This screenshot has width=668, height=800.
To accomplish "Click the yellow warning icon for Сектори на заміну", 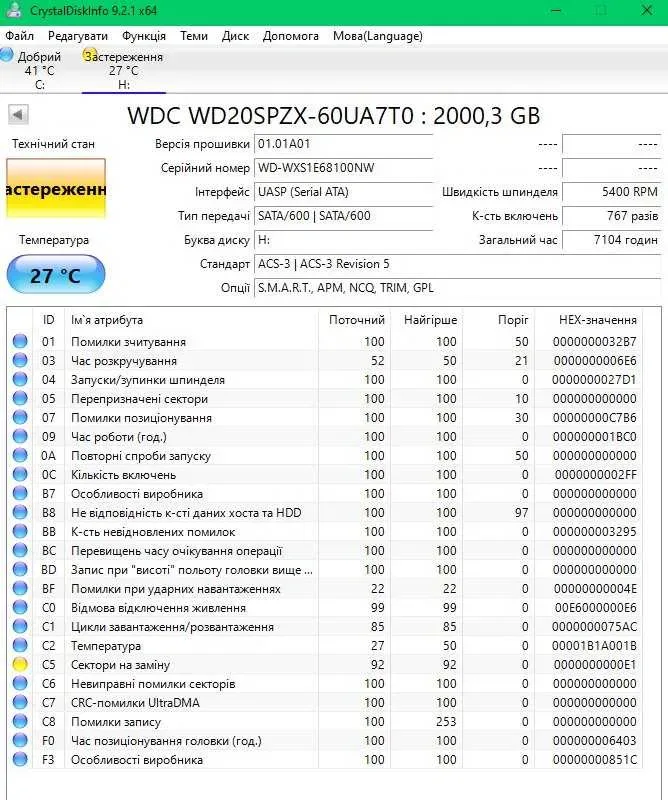I will (20, 664).
